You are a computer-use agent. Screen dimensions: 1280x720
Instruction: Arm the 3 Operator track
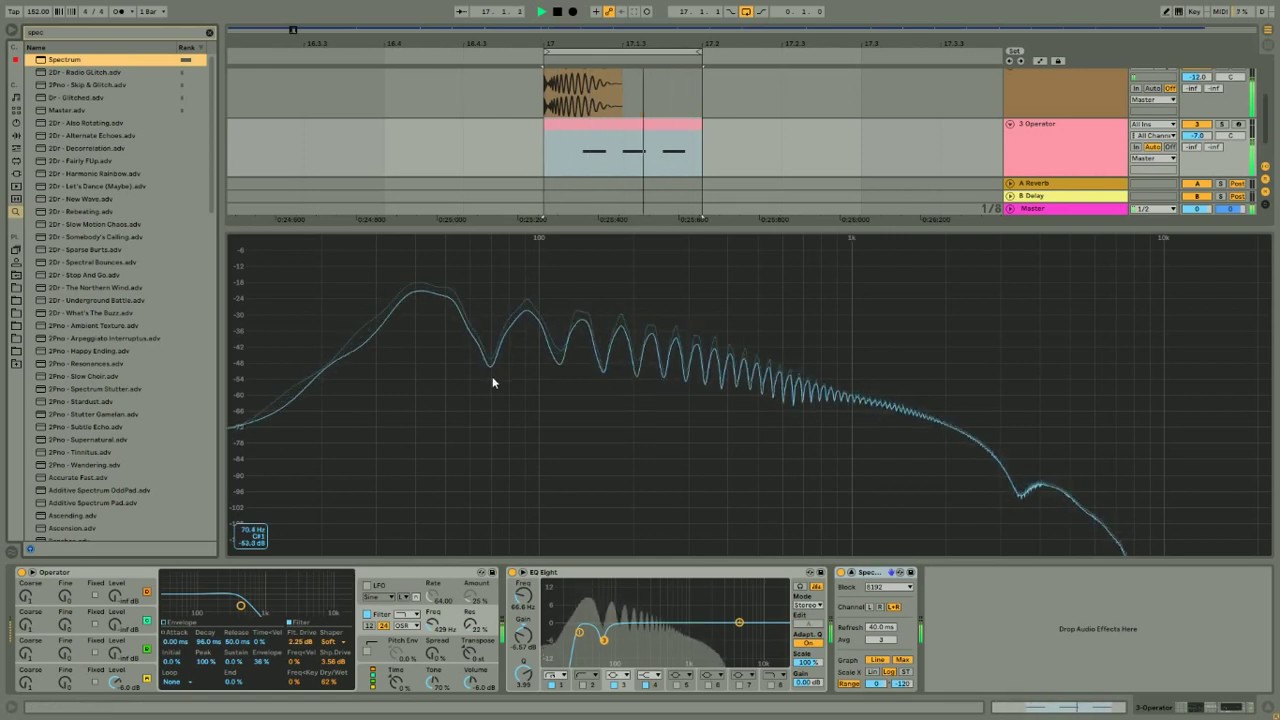[x=1239, y=124]
